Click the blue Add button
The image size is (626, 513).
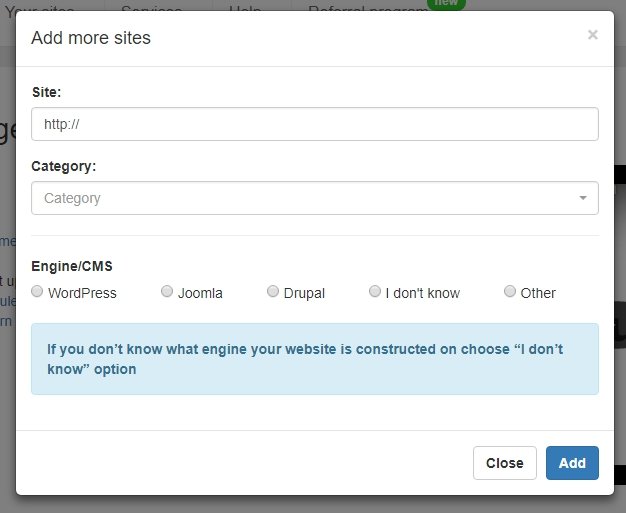(572, 463)
